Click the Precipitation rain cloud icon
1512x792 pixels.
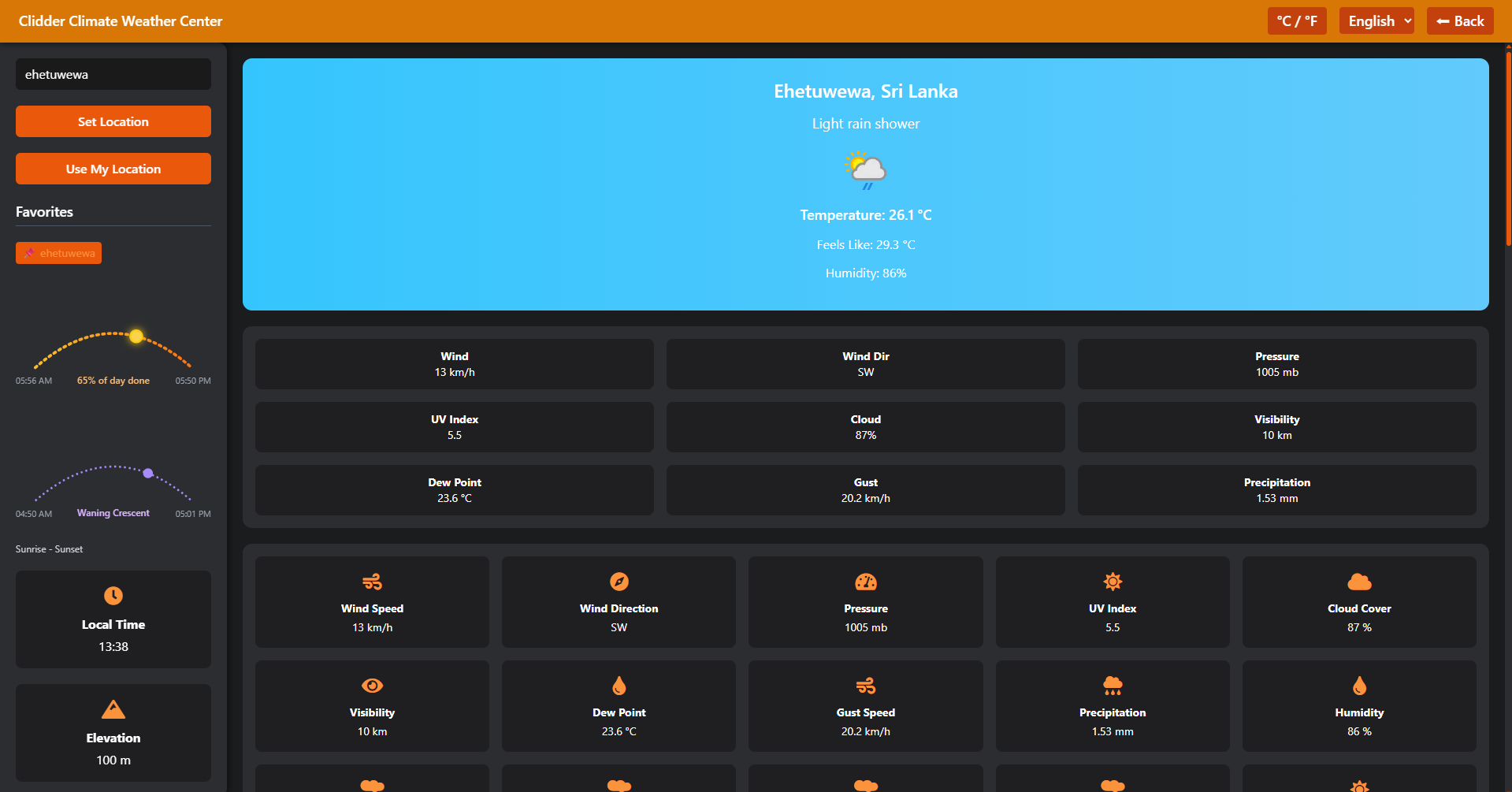(x=1113, y=686)
